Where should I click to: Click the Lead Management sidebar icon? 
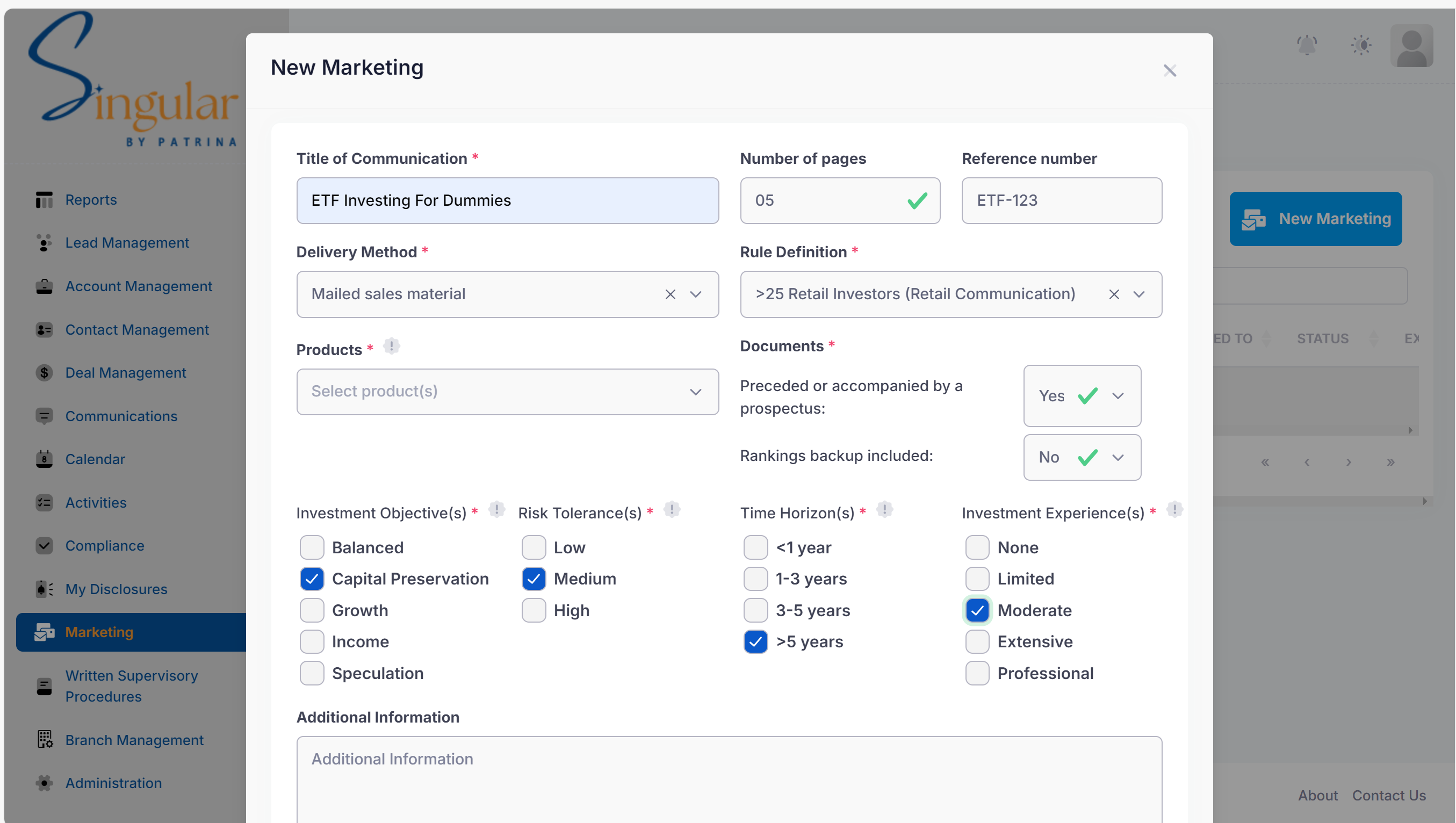tap(44, 242)
